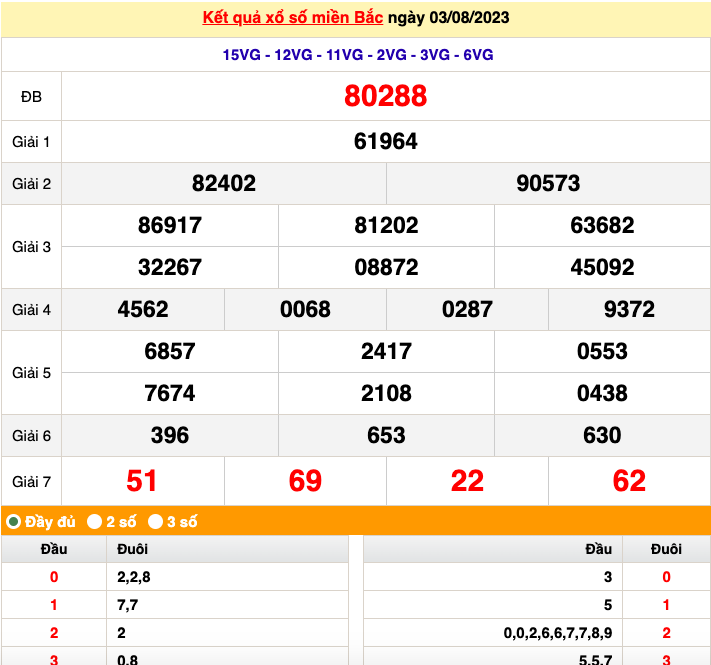
Task: Click the Giải 3 number 45092
Action: point(602,268)
